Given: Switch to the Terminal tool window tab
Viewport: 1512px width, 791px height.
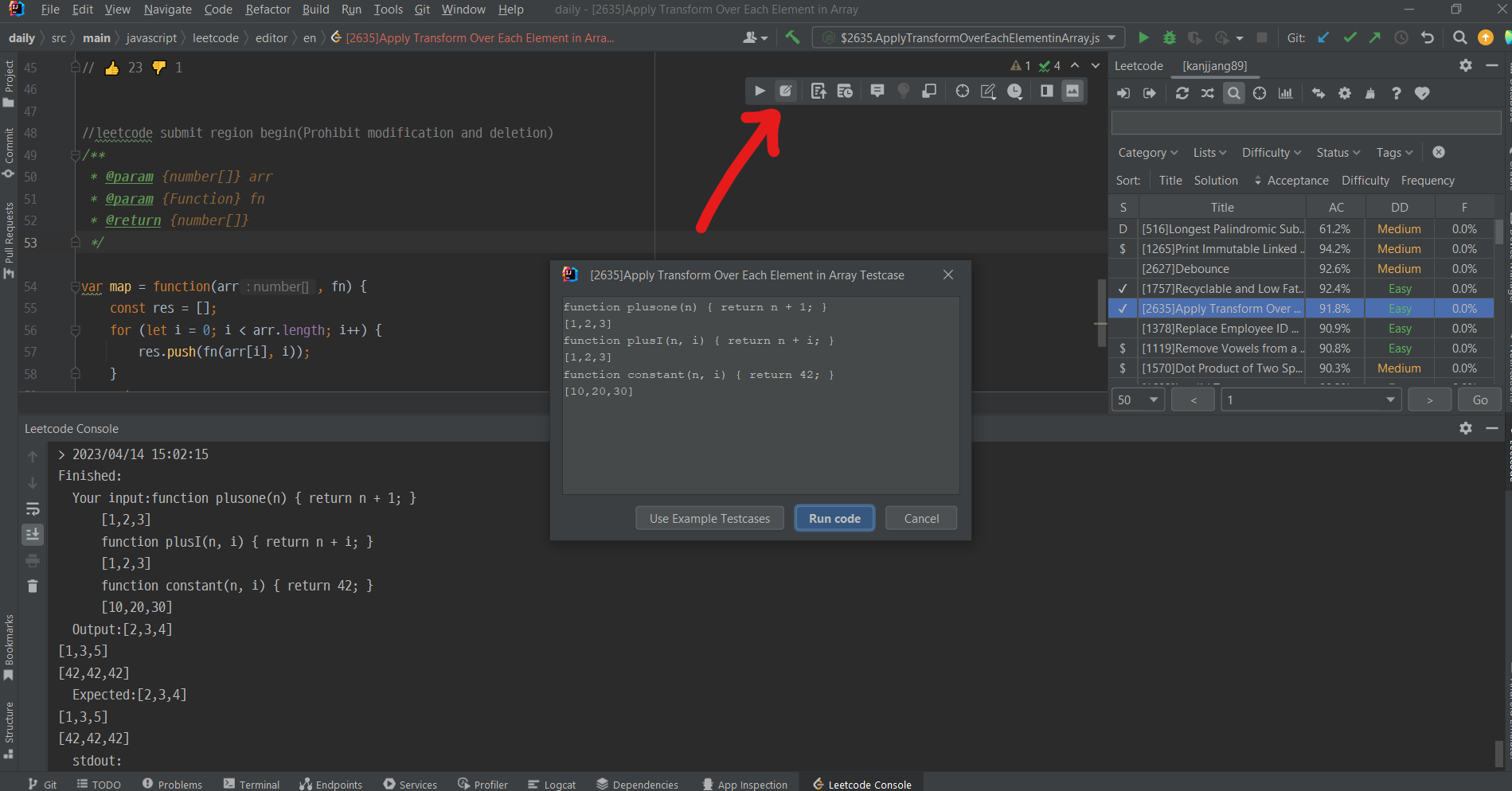Looking at the screenshot, I should [x=252, y=784].
